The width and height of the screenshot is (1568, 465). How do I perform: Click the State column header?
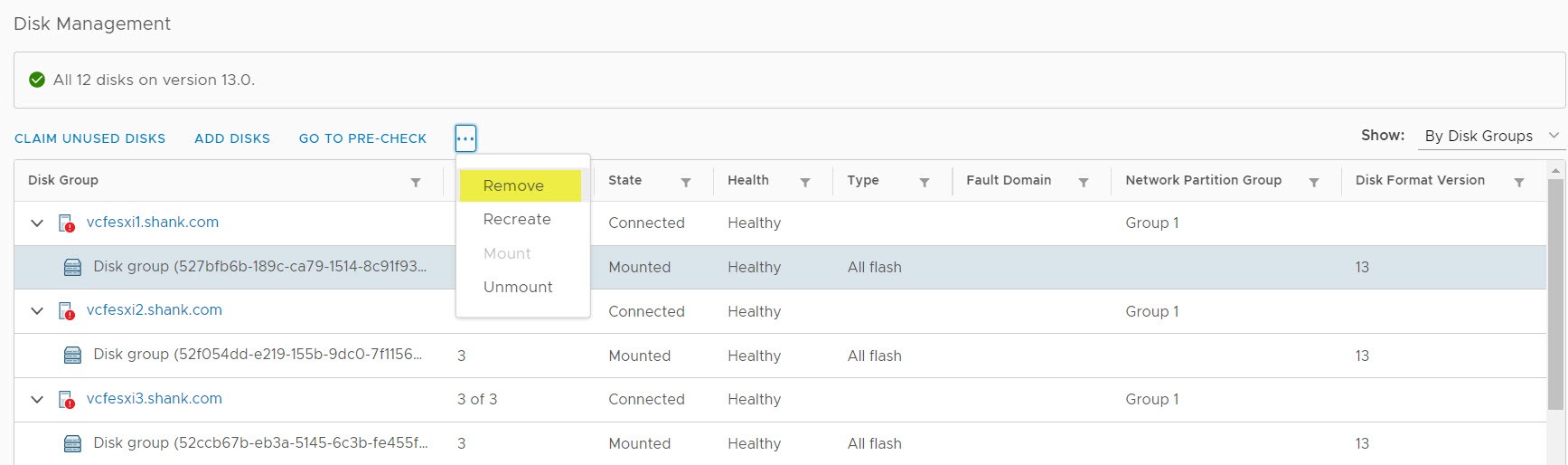(x=624, y=180)
